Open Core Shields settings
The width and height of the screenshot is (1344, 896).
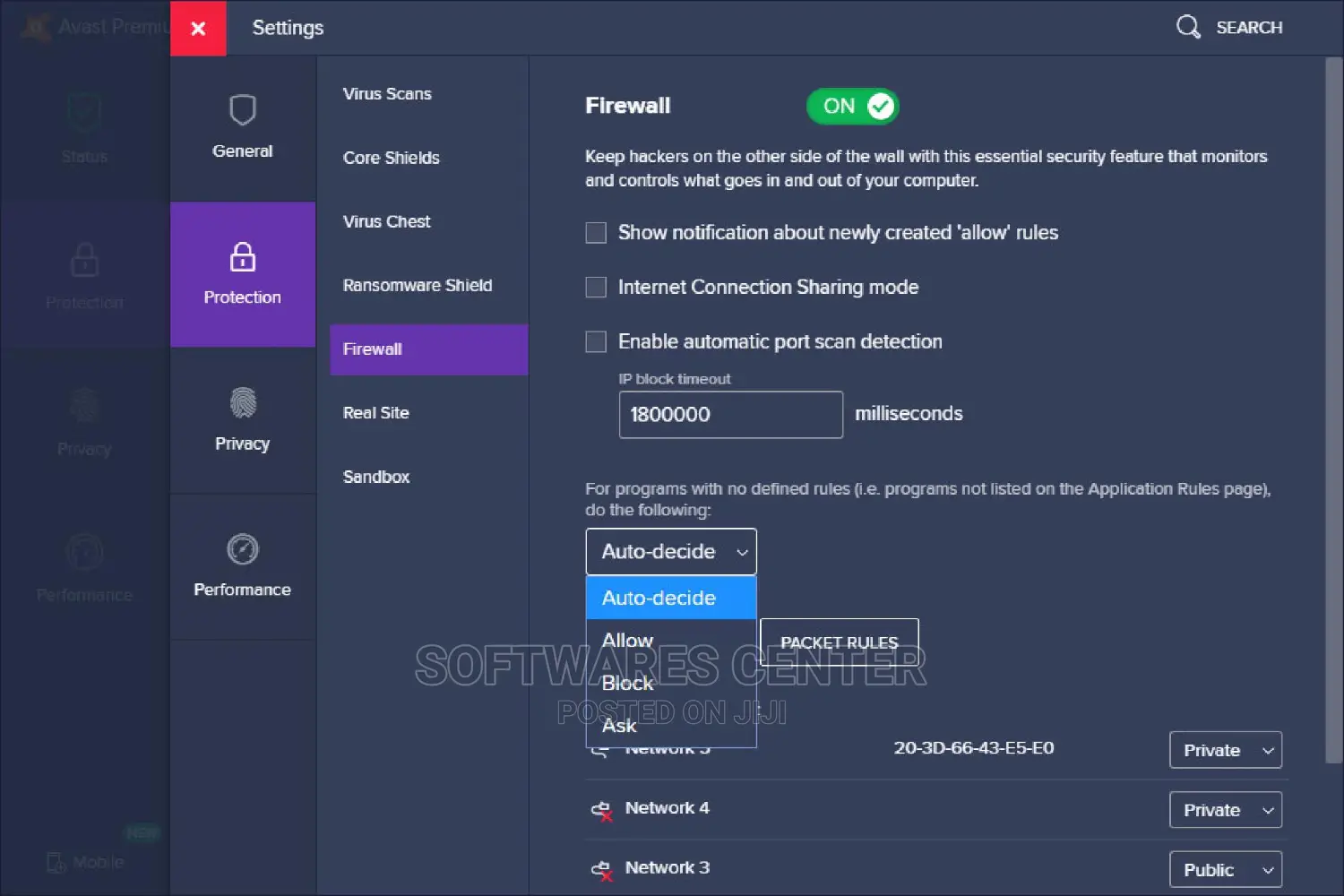click(x=392, y=158)
